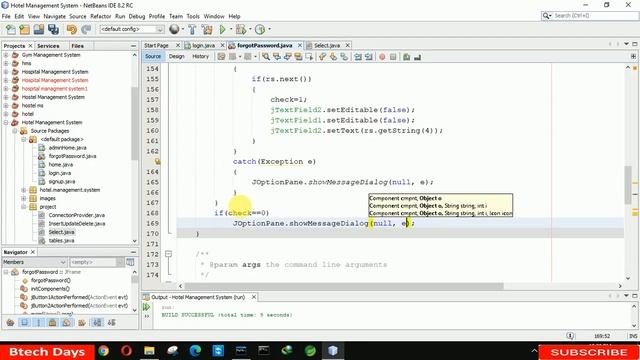640x360 pixels.
Task: Click the Build Project hammer icon
Action: coord(192,29)
